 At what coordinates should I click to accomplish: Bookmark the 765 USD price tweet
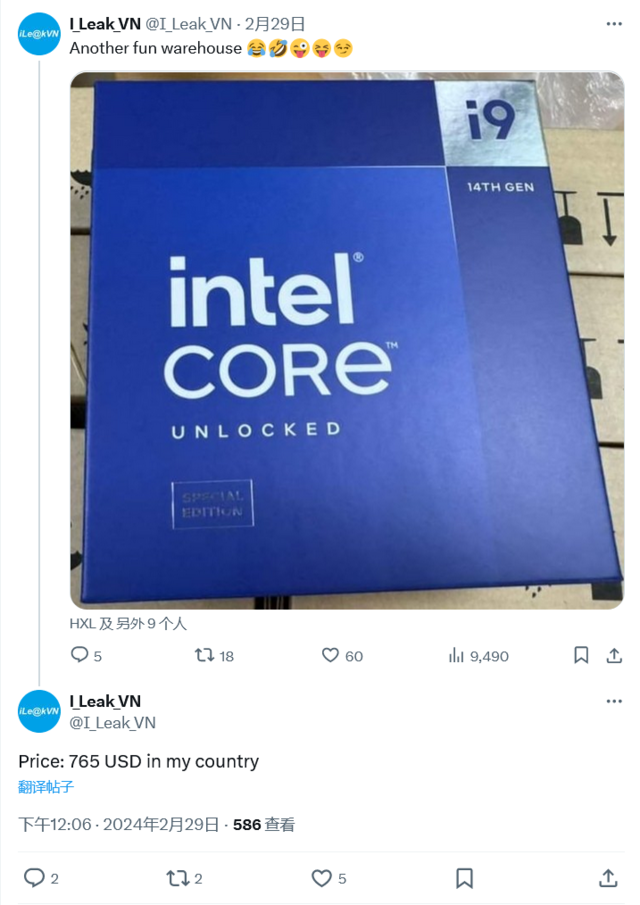465,878
